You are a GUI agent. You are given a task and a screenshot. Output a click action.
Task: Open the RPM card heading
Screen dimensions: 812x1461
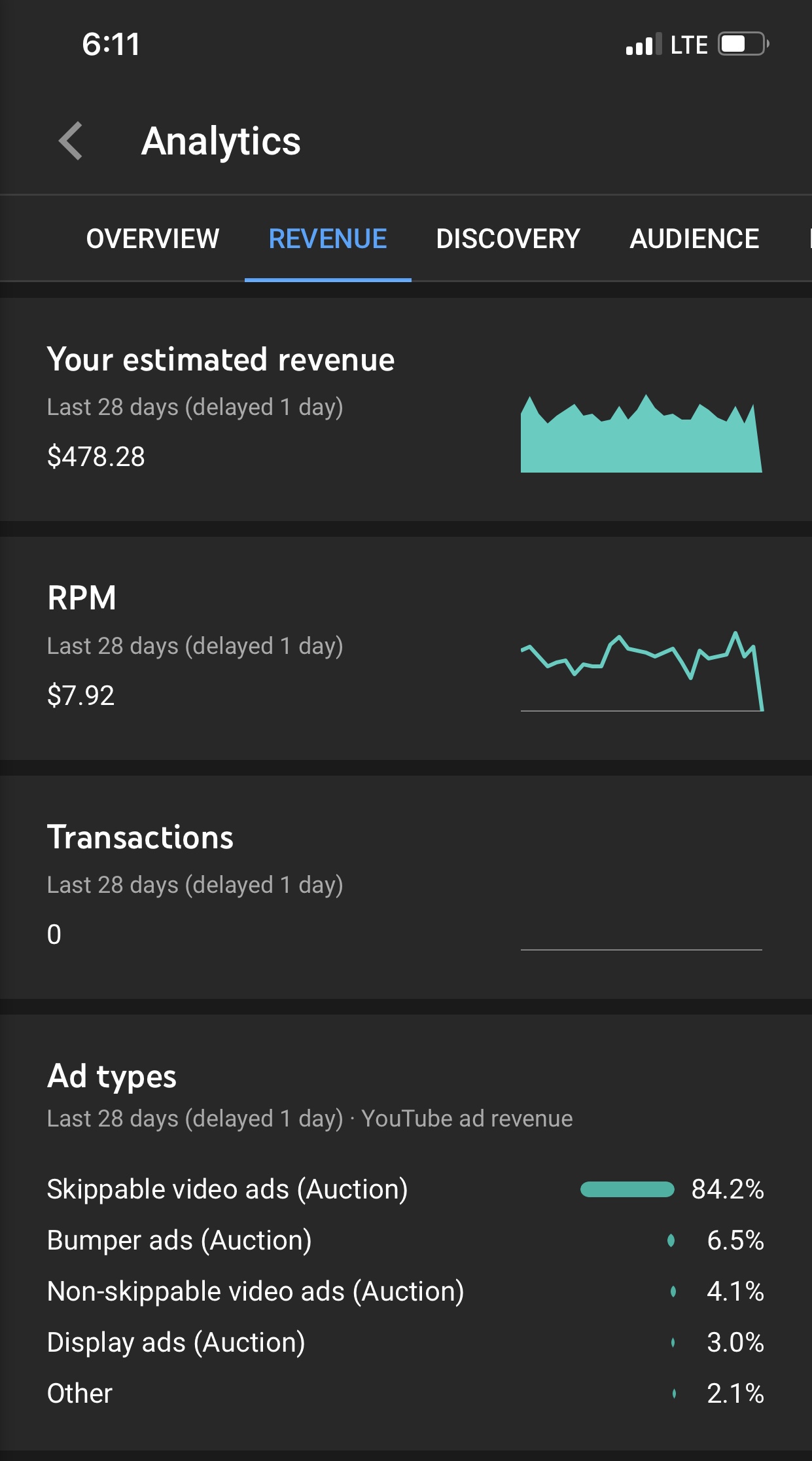coord(82,598)
